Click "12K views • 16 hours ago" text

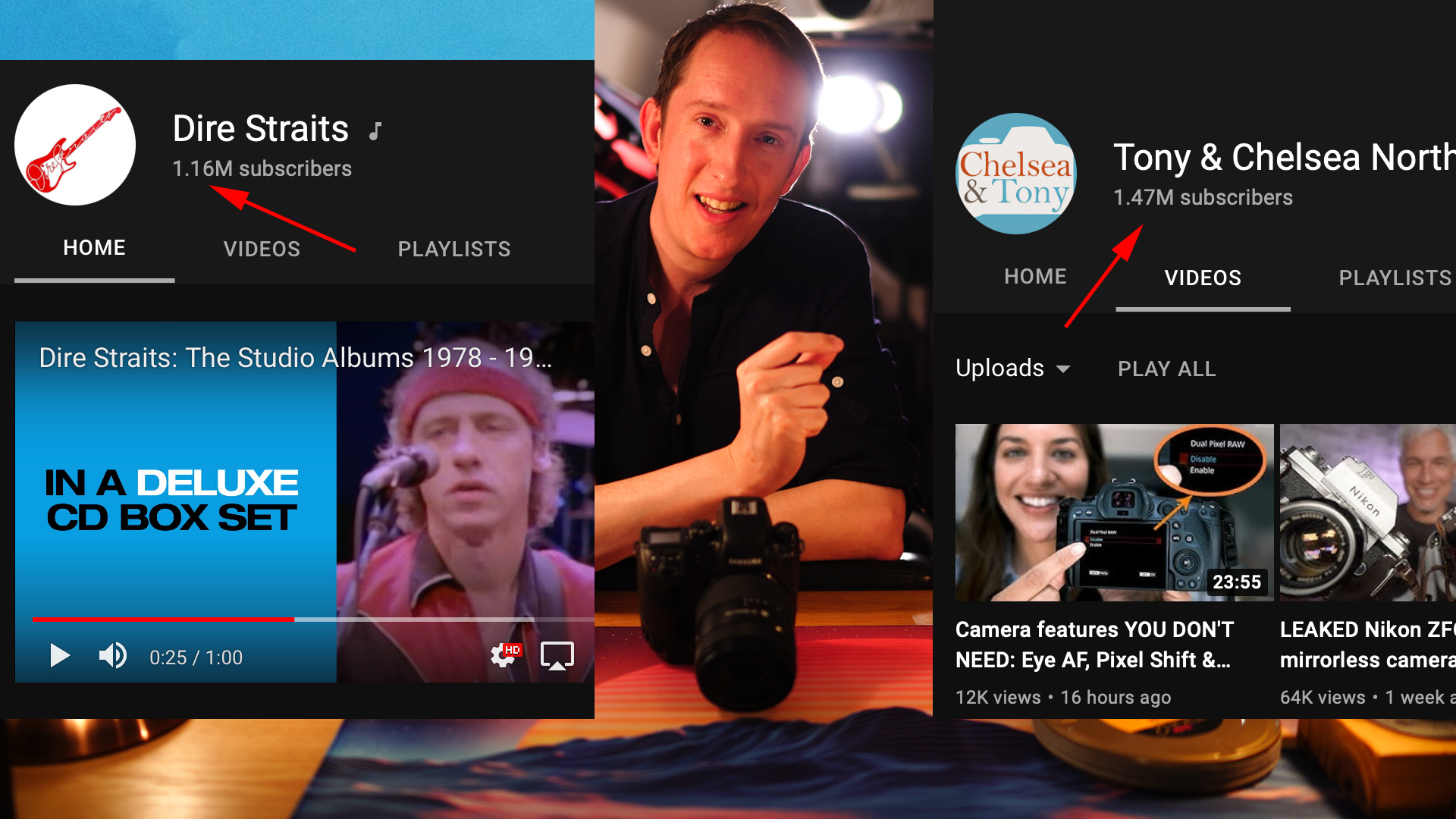tap(1063, 697)
